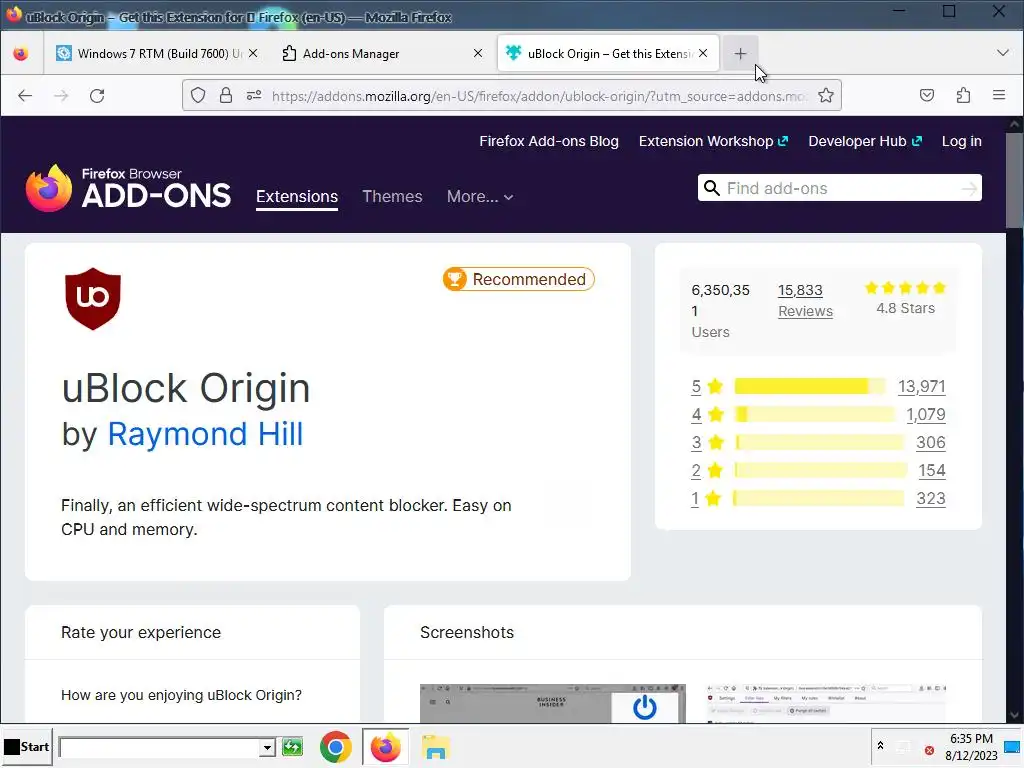The image size is (1024, 768).
Task: Click Log in
Action: 961,141
